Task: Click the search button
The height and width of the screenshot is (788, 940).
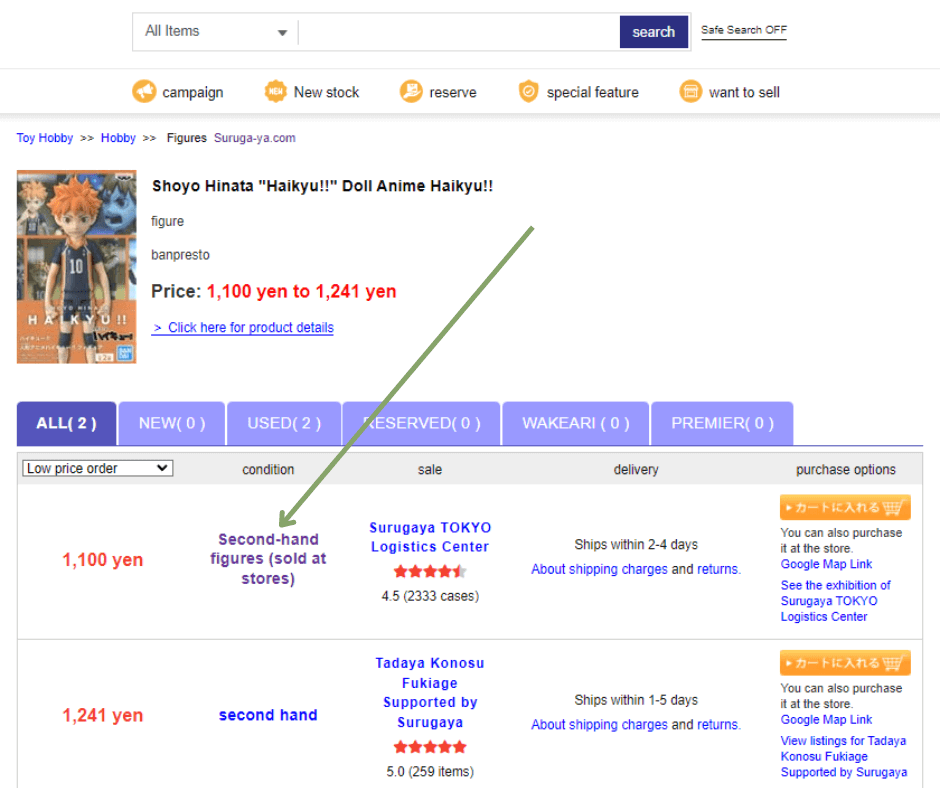Action: tap(653, 32)
